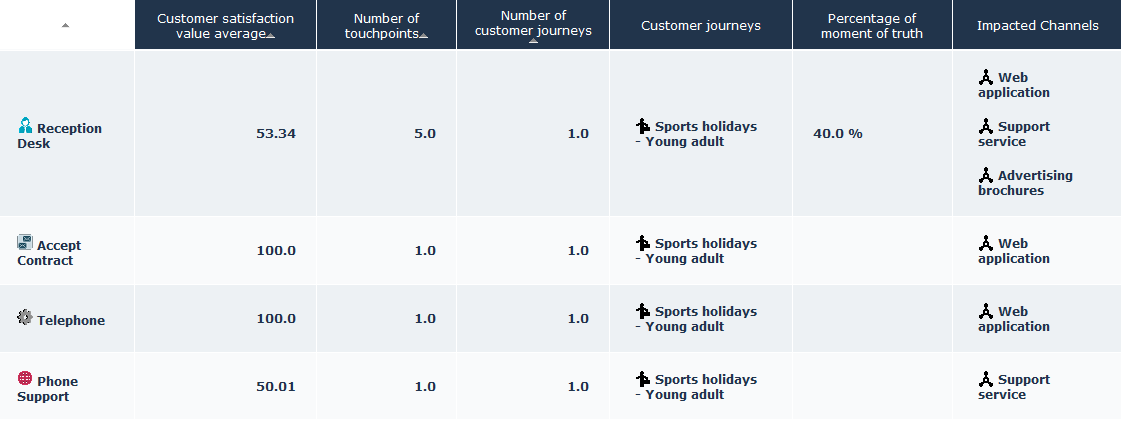Click the Phone Support red globe icon

25,379
